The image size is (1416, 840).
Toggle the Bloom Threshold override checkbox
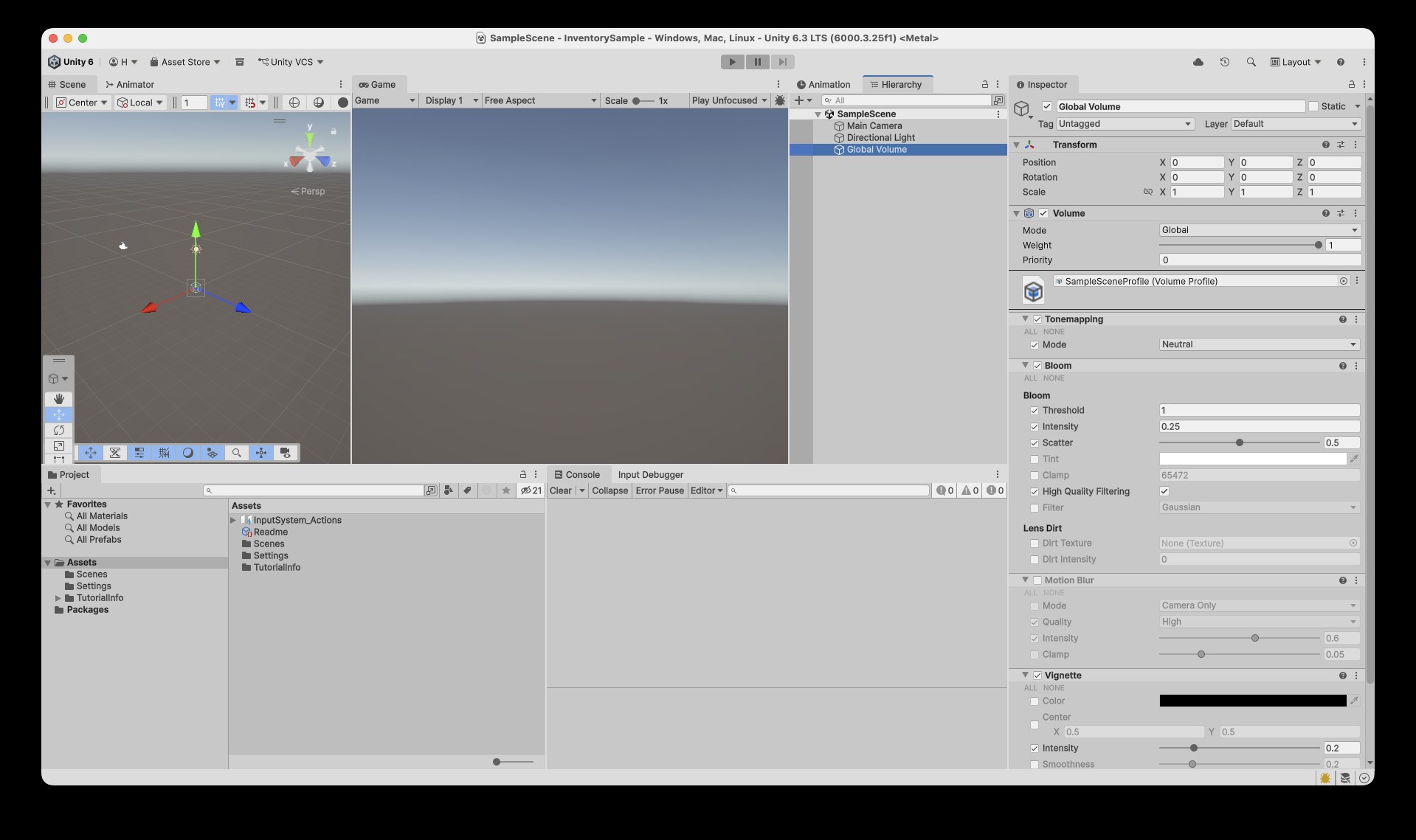[x=1035, y=411]
